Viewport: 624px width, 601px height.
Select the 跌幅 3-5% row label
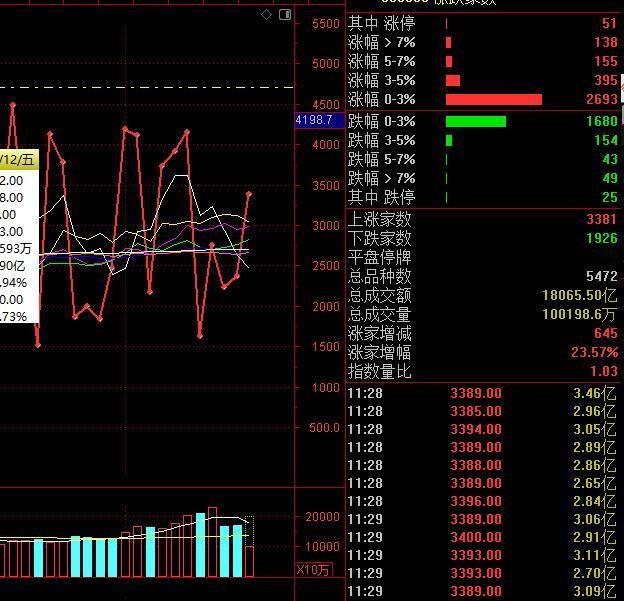[x=381, y=140]
